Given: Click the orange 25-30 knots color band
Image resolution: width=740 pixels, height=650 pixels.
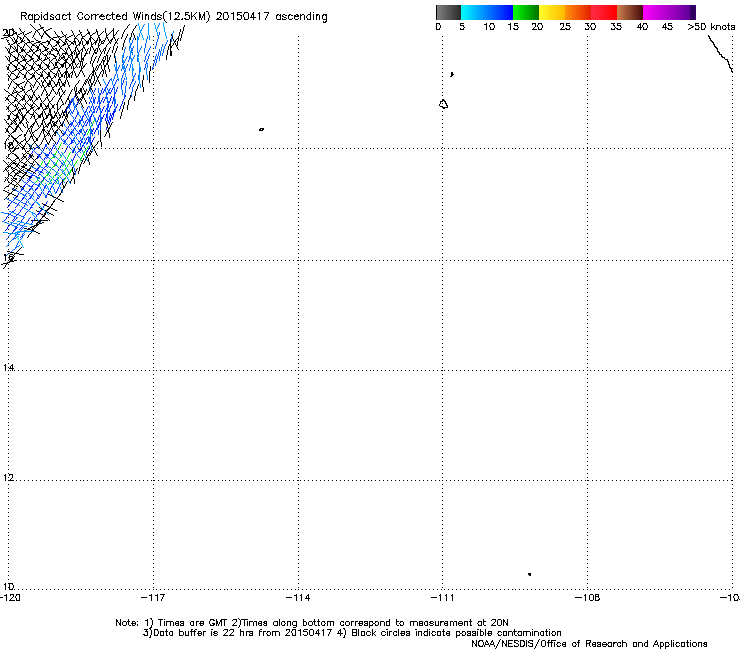Looking at the screenshot, I should pyautogui.click(x=578, y=12).
